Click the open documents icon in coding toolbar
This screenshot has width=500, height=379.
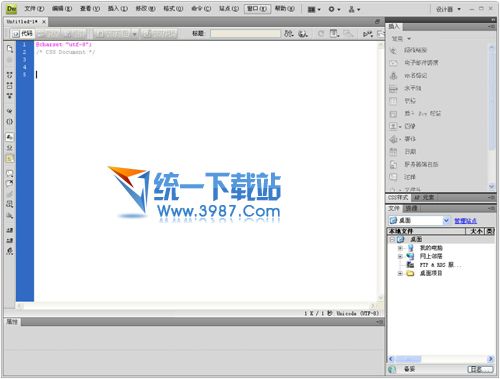pyautogui.click(x=10, y=49)
